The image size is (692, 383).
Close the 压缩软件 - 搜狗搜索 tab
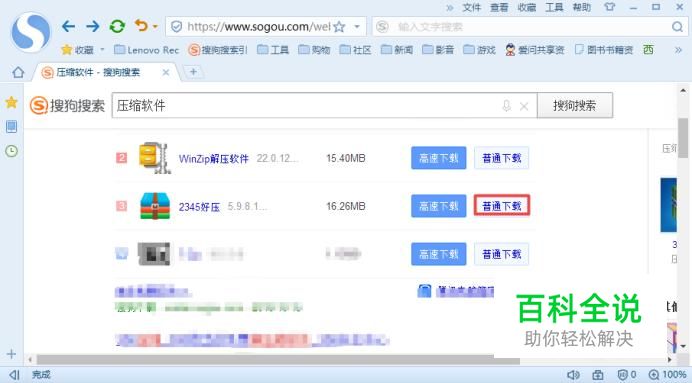(166, 72)
